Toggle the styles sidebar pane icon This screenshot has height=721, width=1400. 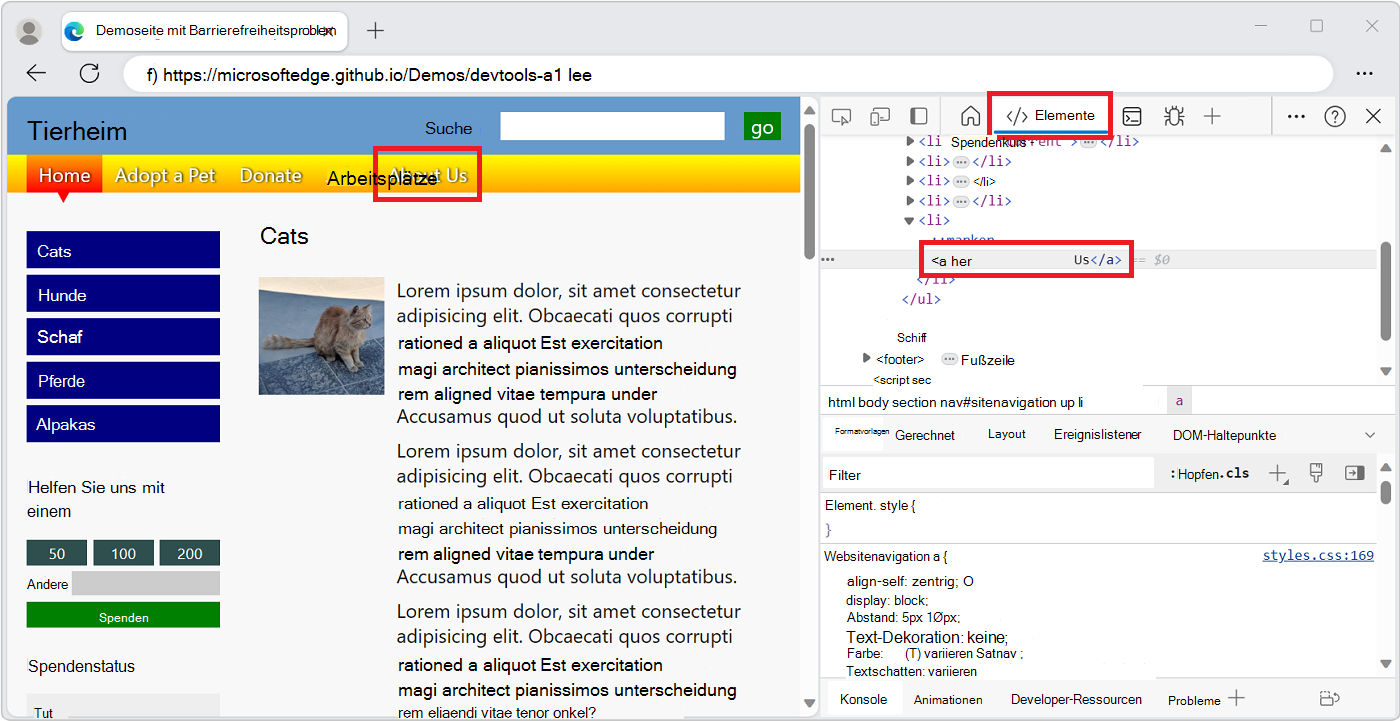pyautogui.click(x=1355, y=472)
